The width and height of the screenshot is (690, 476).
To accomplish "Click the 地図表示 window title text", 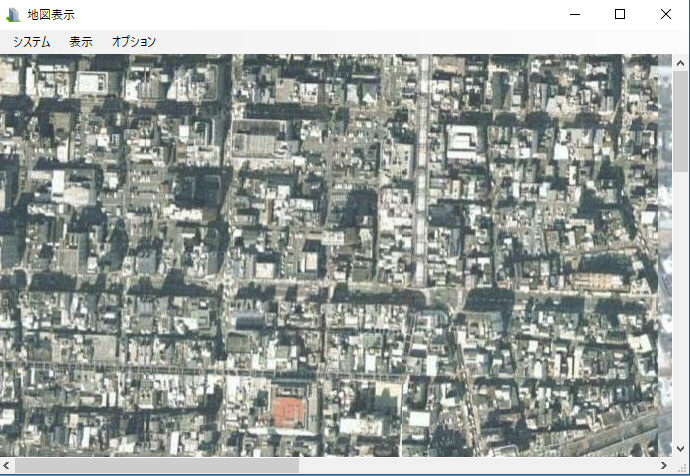I will pos(51,15).
